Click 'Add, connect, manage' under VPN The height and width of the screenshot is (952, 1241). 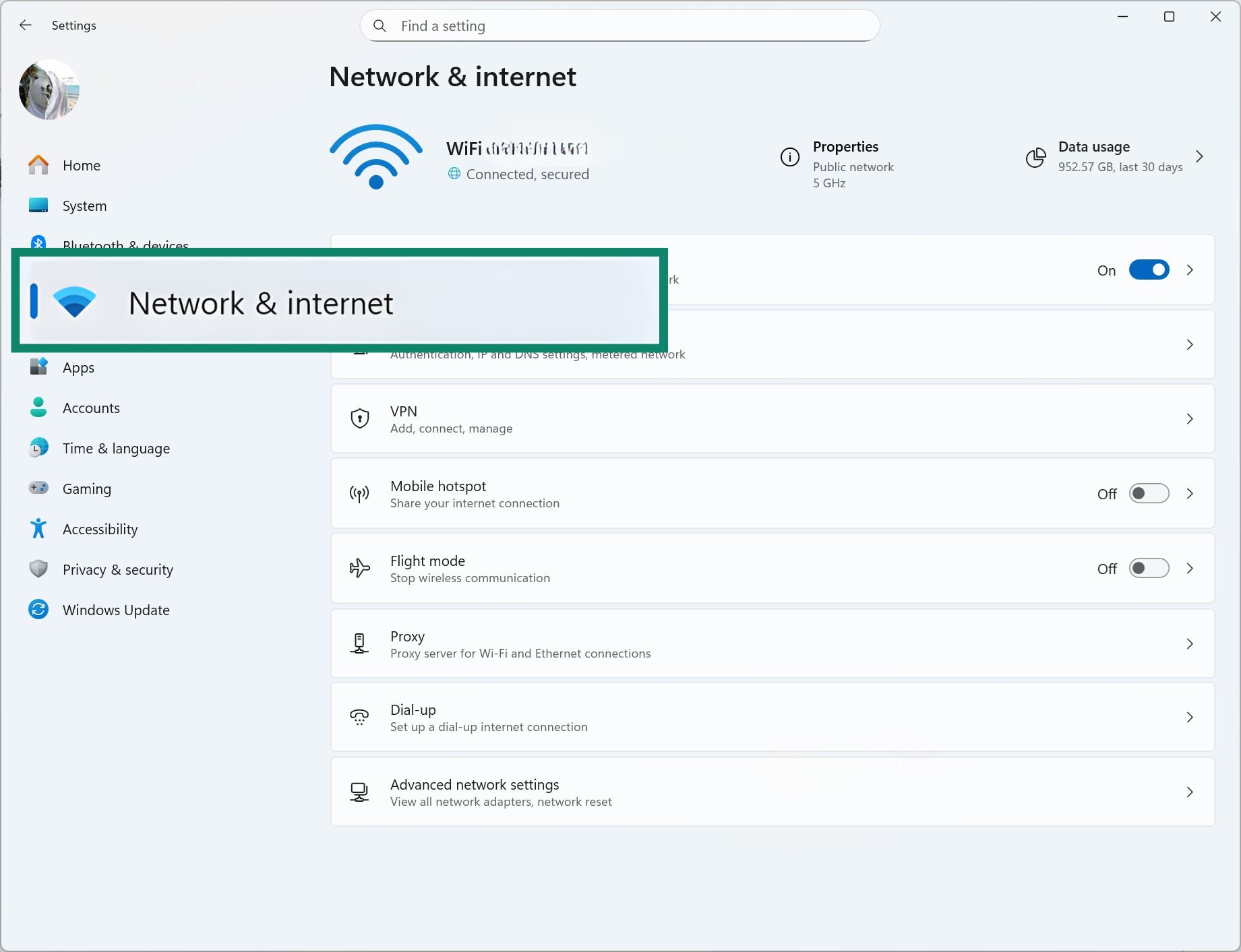452,429
